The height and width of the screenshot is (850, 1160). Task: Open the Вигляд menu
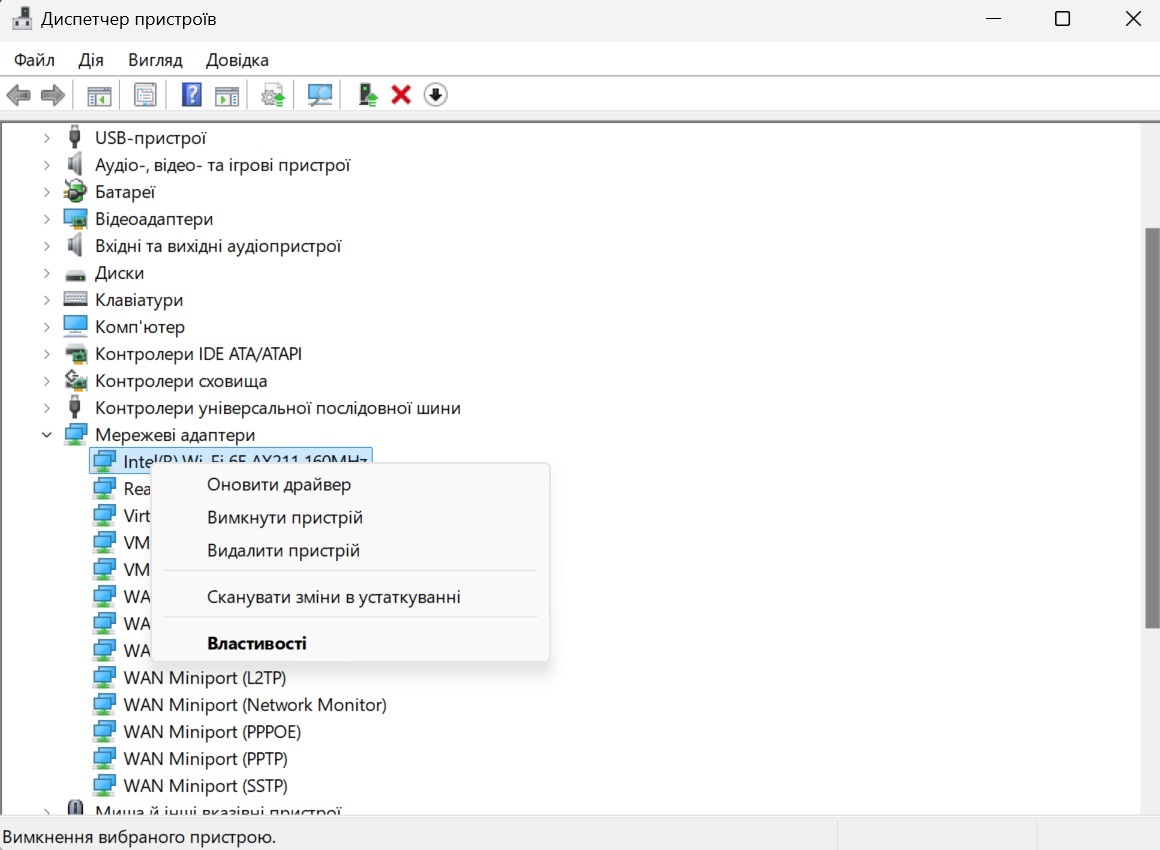click(155, 60)
